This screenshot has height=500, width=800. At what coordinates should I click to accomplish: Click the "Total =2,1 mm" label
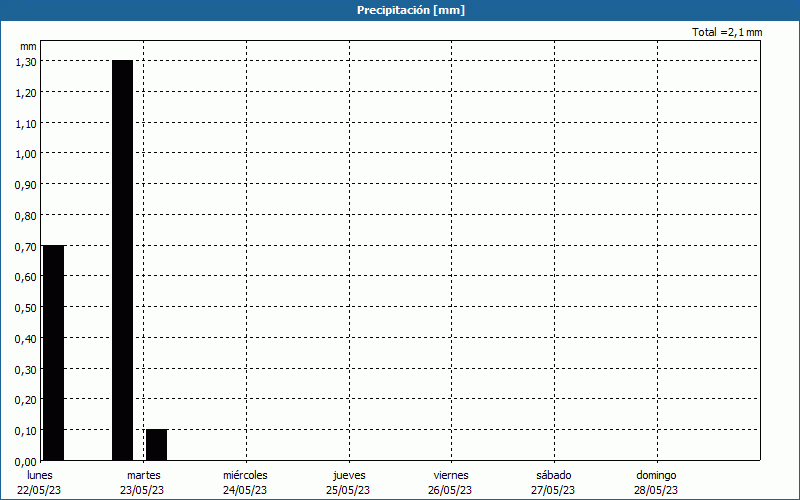727,32
